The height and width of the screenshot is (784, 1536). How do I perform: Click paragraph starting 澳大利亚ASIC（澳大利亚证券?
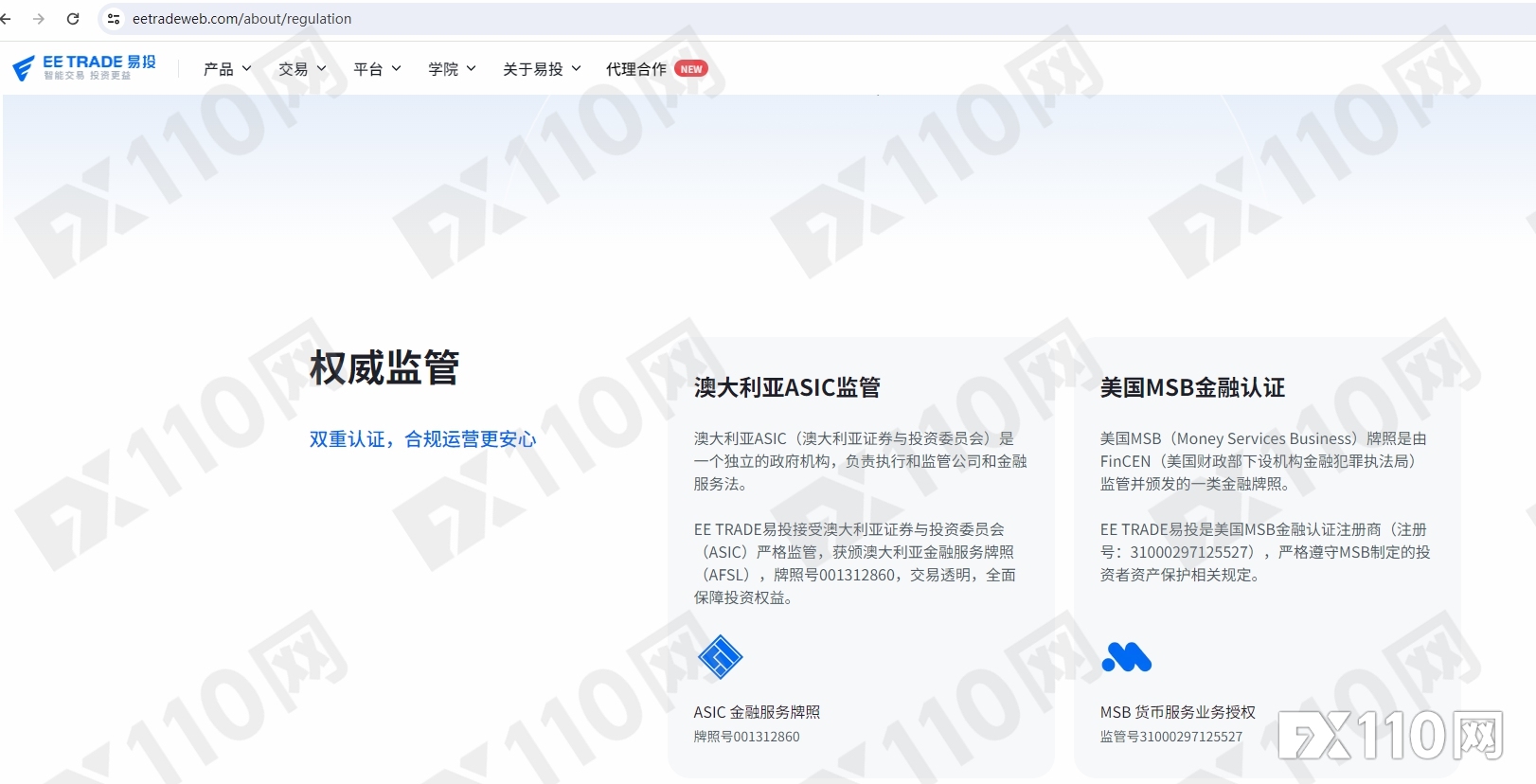(860, 461)
